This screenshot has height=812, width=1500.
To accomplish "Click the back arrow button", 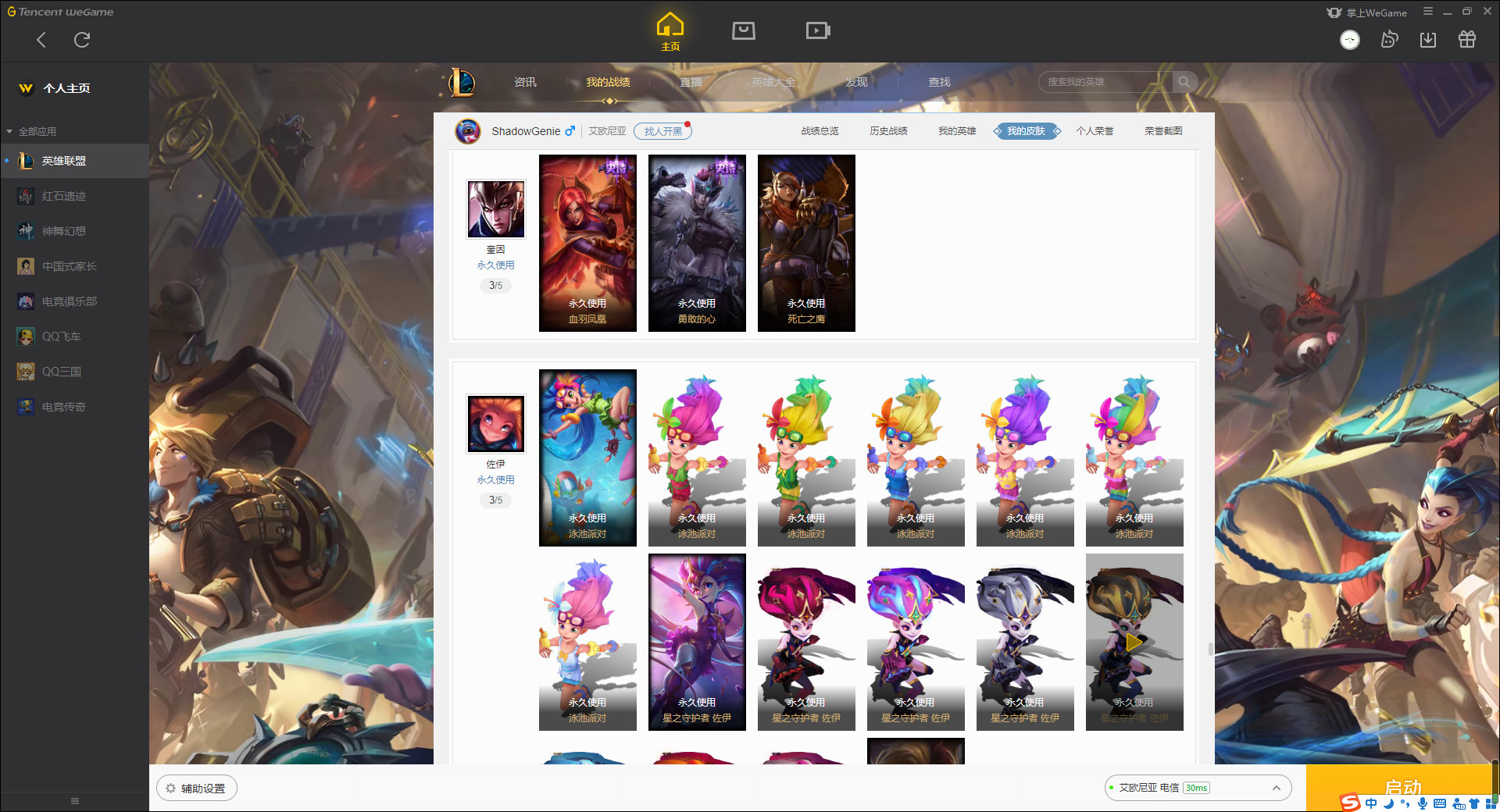I will point(41,40).
